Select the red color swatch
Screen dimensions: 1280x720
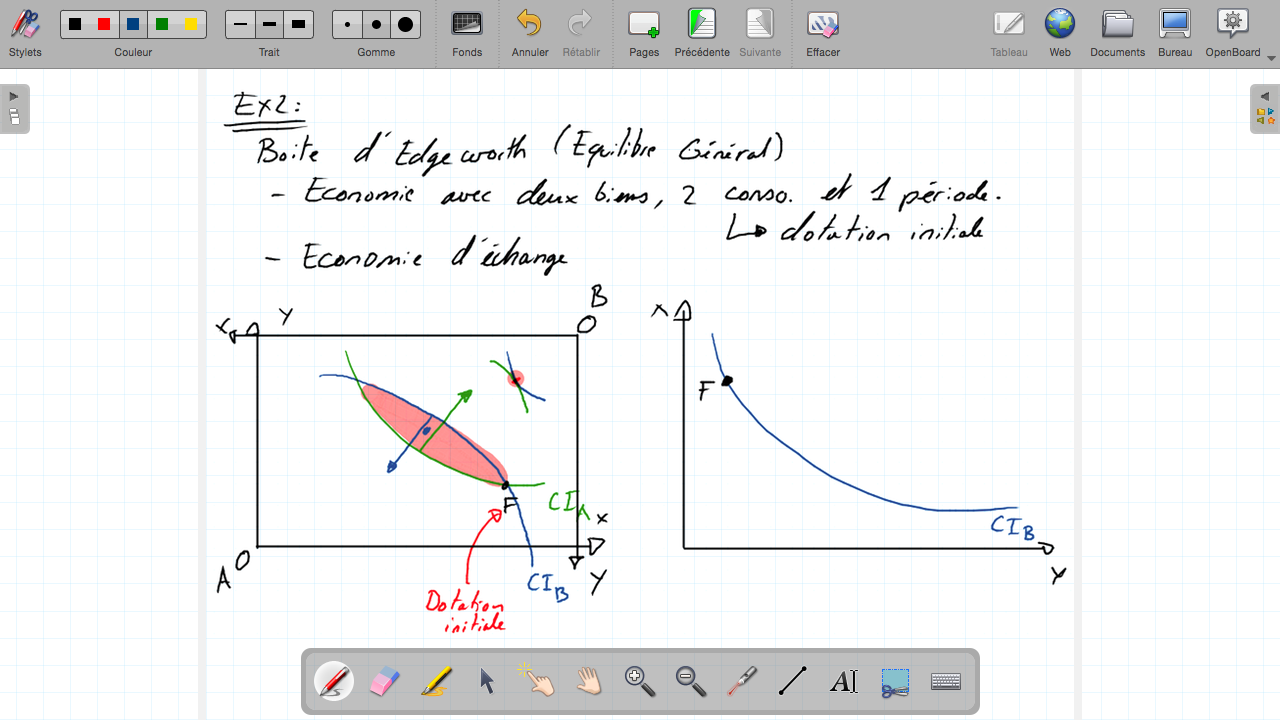(x=104, y=24)
